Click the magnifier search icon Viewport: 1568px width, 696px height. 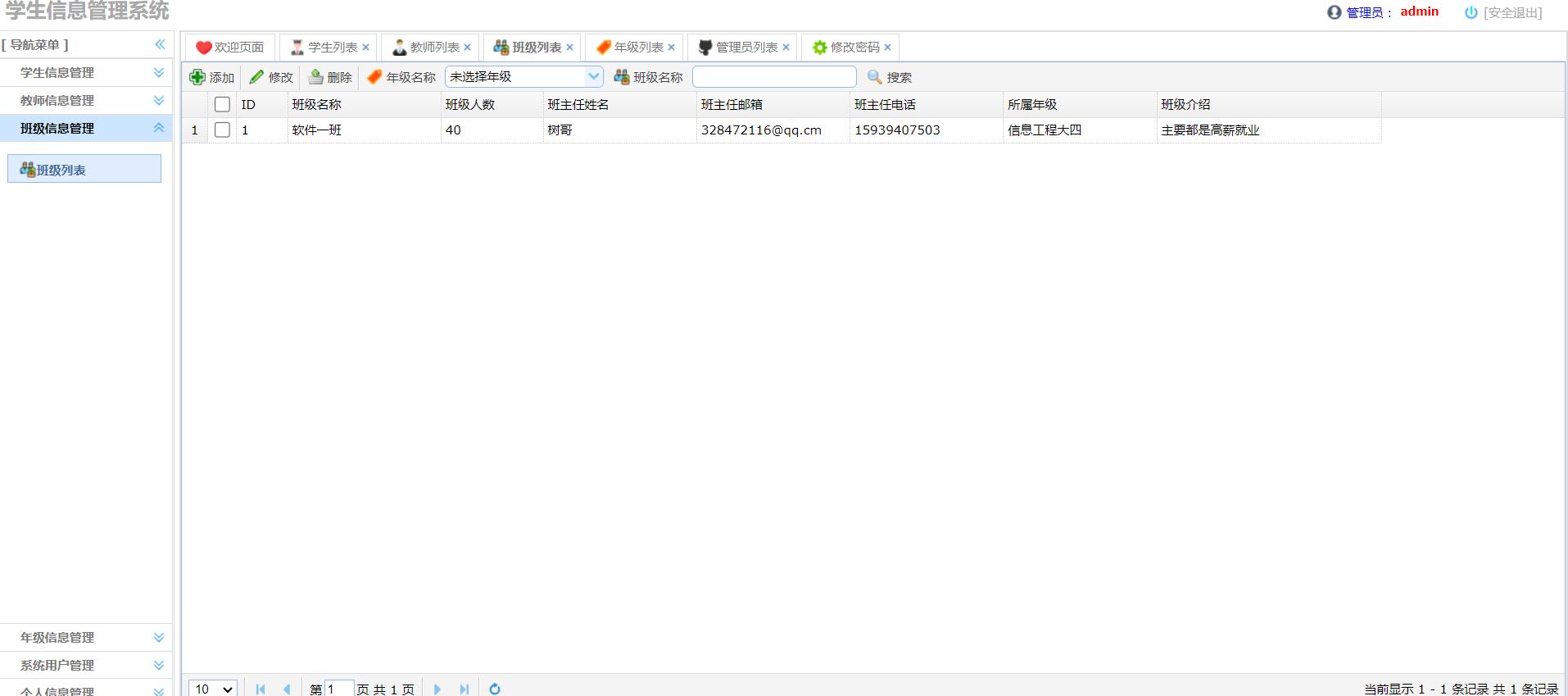pyautogui.click(x=875, y=77)
